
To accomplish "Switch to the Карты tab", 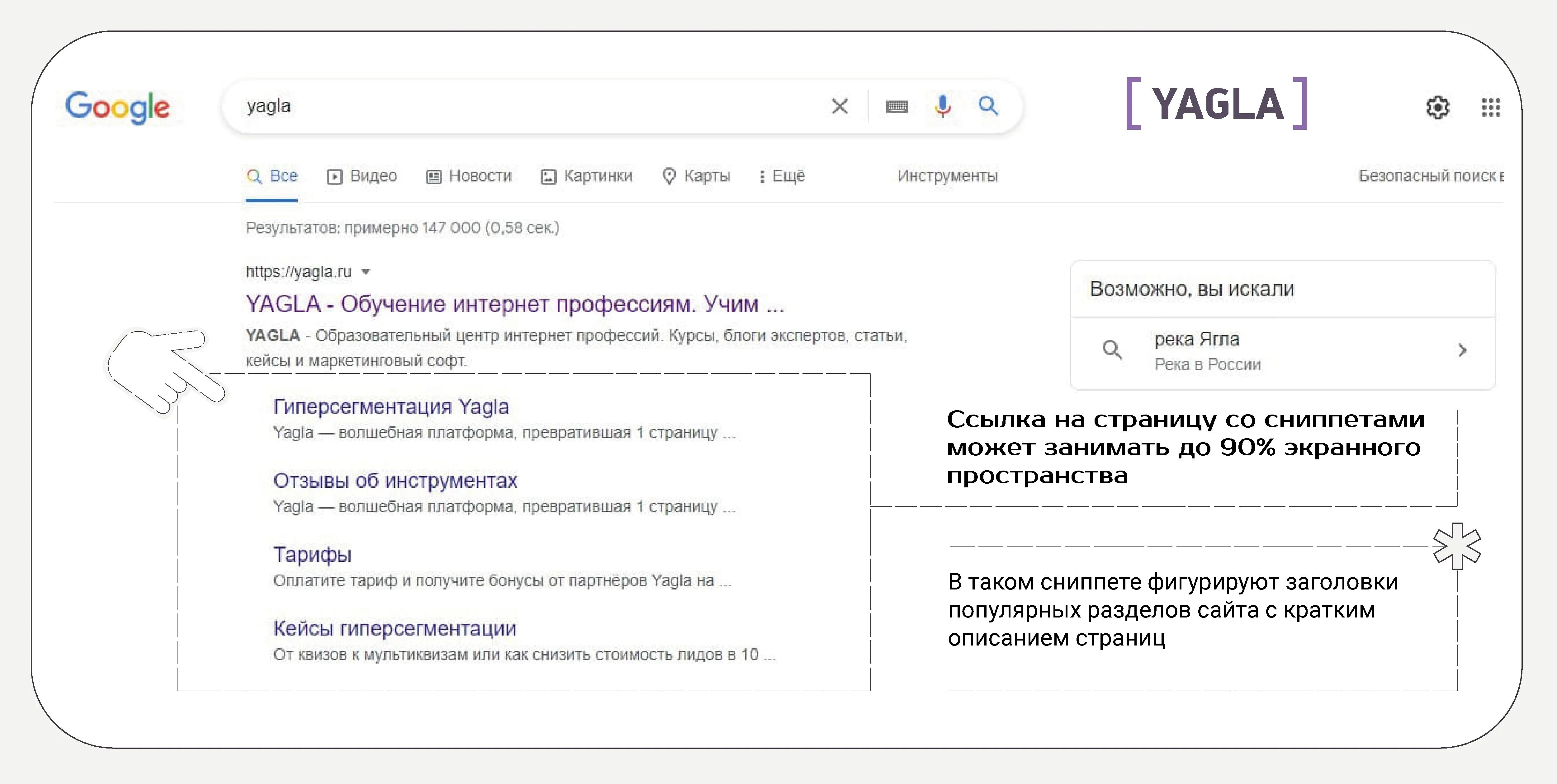I will 696,176.
